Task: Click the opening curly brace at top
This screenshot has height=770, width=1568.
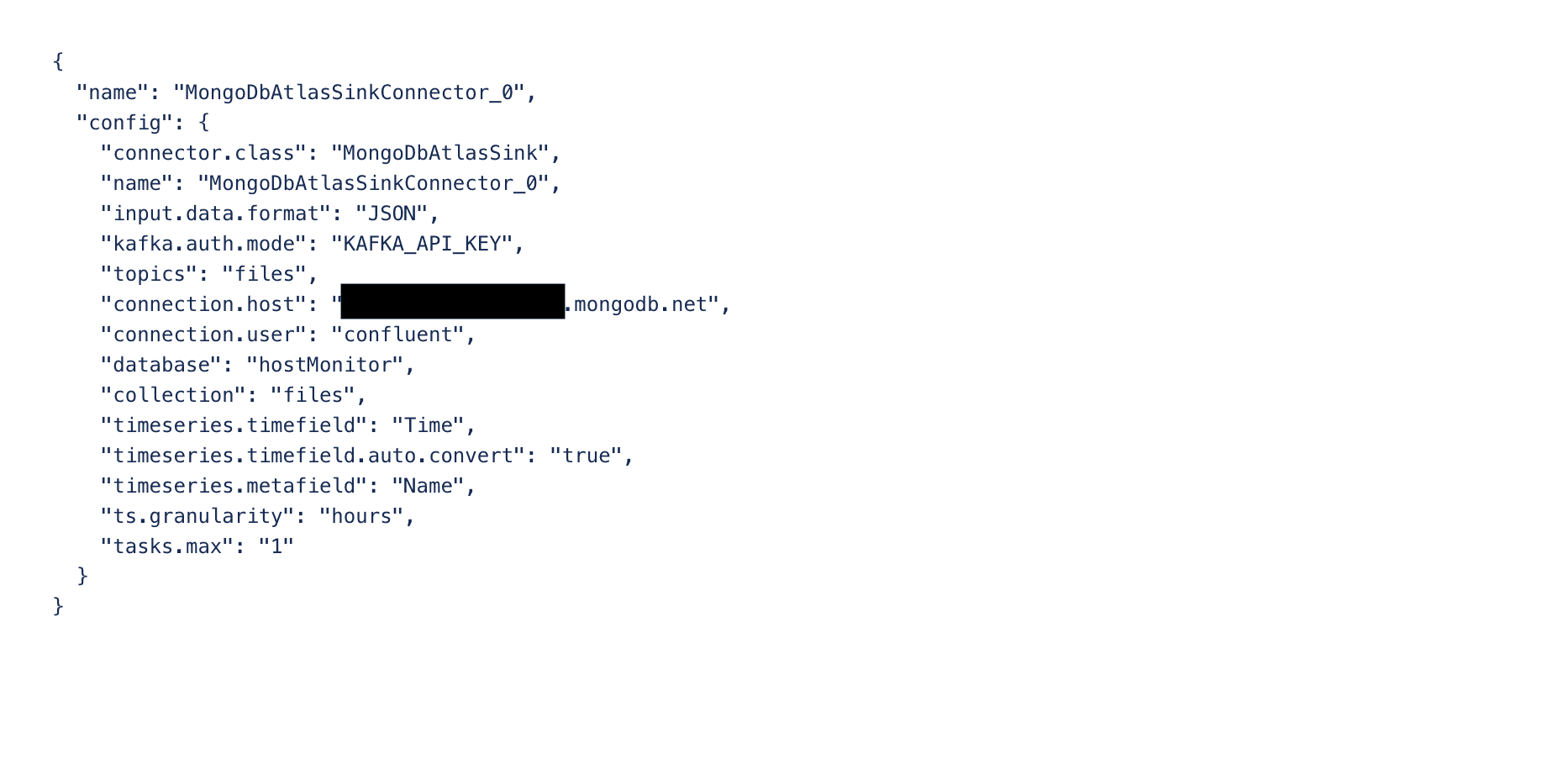Action: (58, 61)
